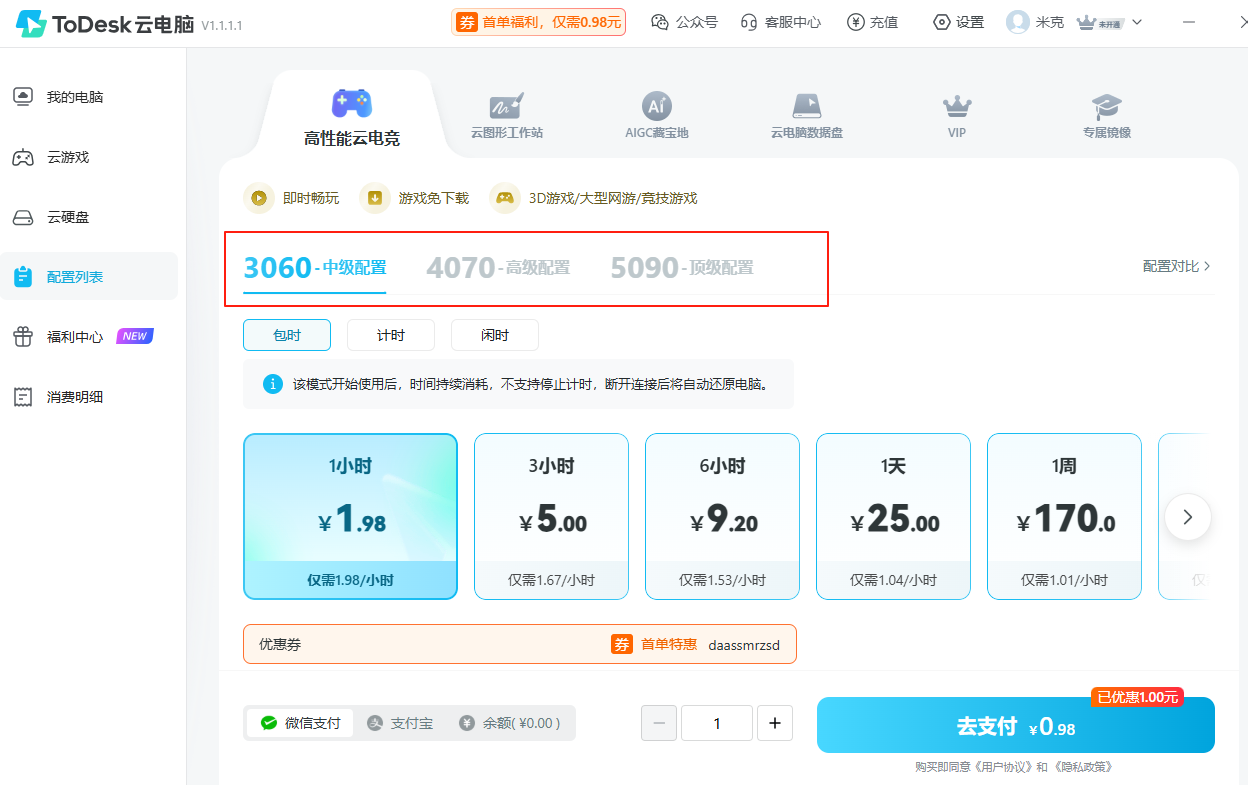The height and width of the screenshot is (785, 1248).
Task: Open 云游戏 in sidebar
Action: coord(89,157)
